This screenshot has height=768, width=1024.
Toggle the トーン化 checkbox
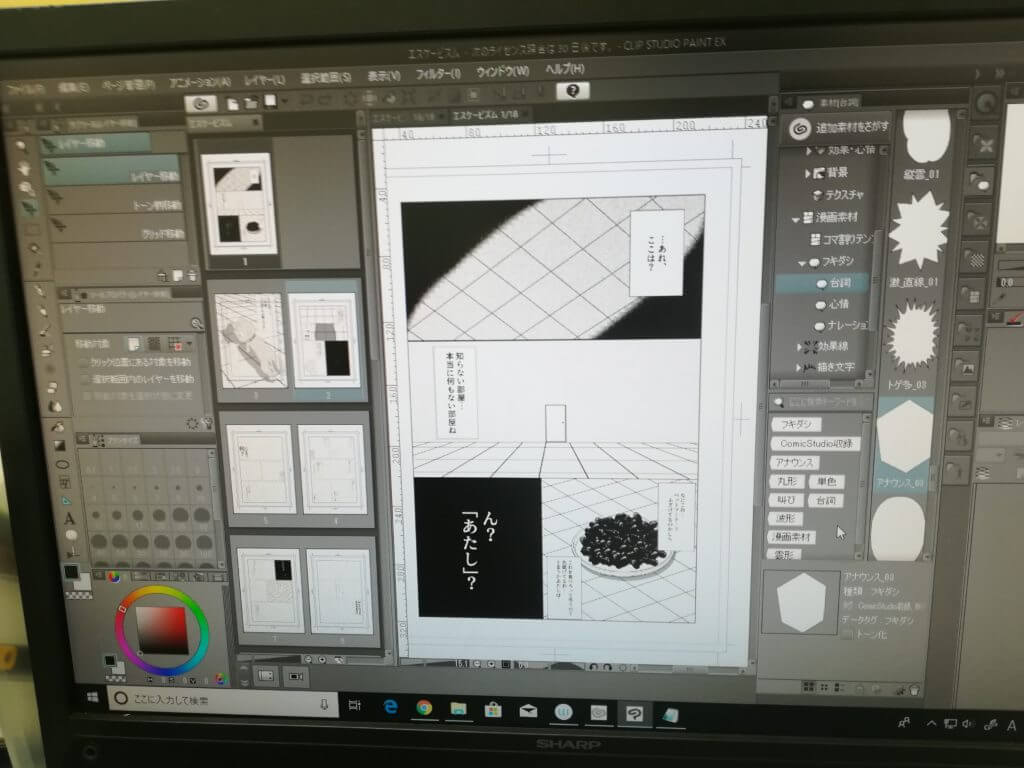click(848, 634)
